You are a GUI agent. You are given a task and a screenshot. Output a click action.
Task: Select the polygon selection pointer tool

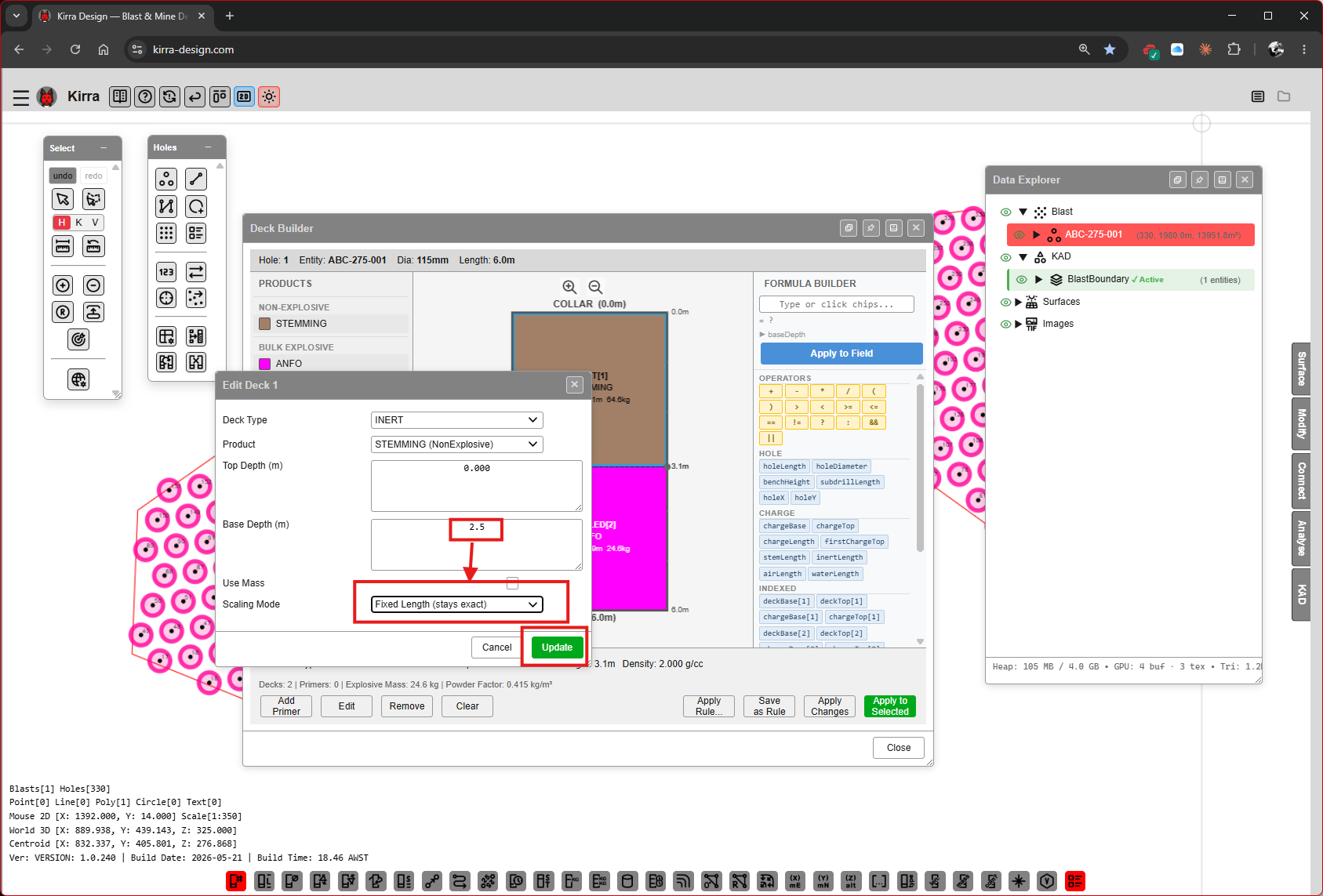[x=93, y=199]
